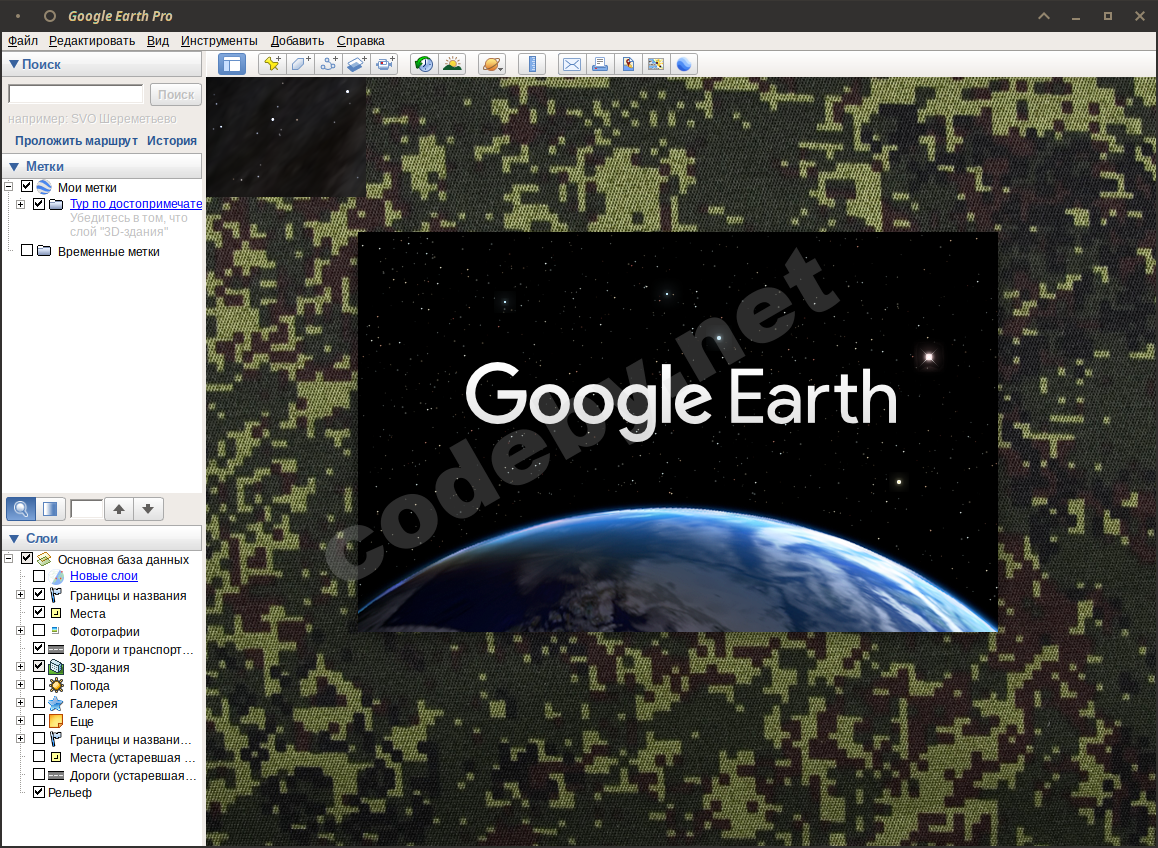Move item up with the up arrow button

tap(119, 509)
